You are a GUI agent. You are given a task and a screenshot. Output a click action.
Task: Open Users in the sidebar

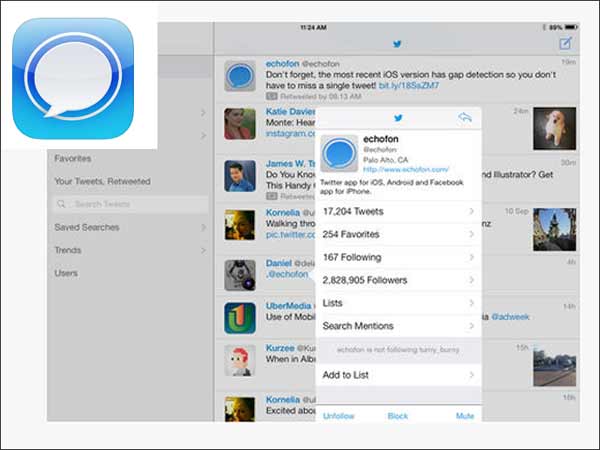[x=66, y=273]
